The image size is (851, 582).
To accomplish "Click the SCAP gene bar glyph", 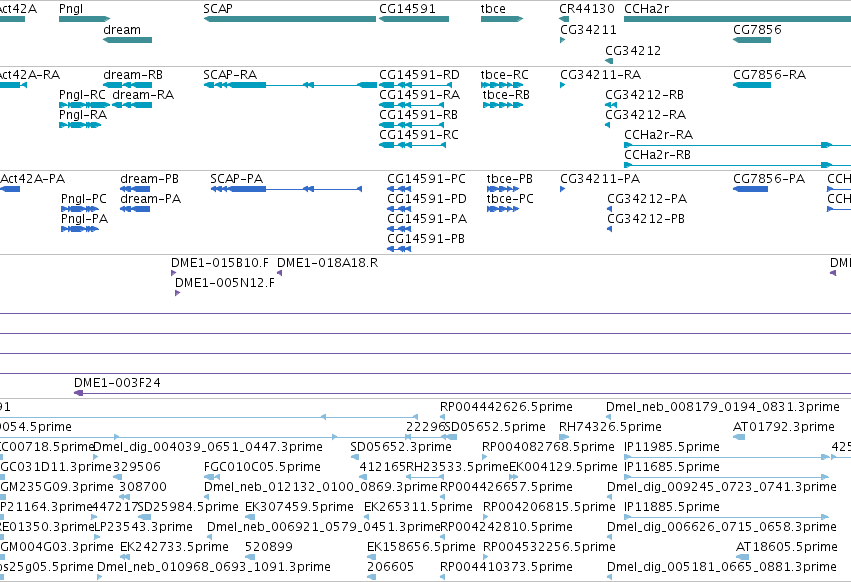I will [x=290, y=19].
